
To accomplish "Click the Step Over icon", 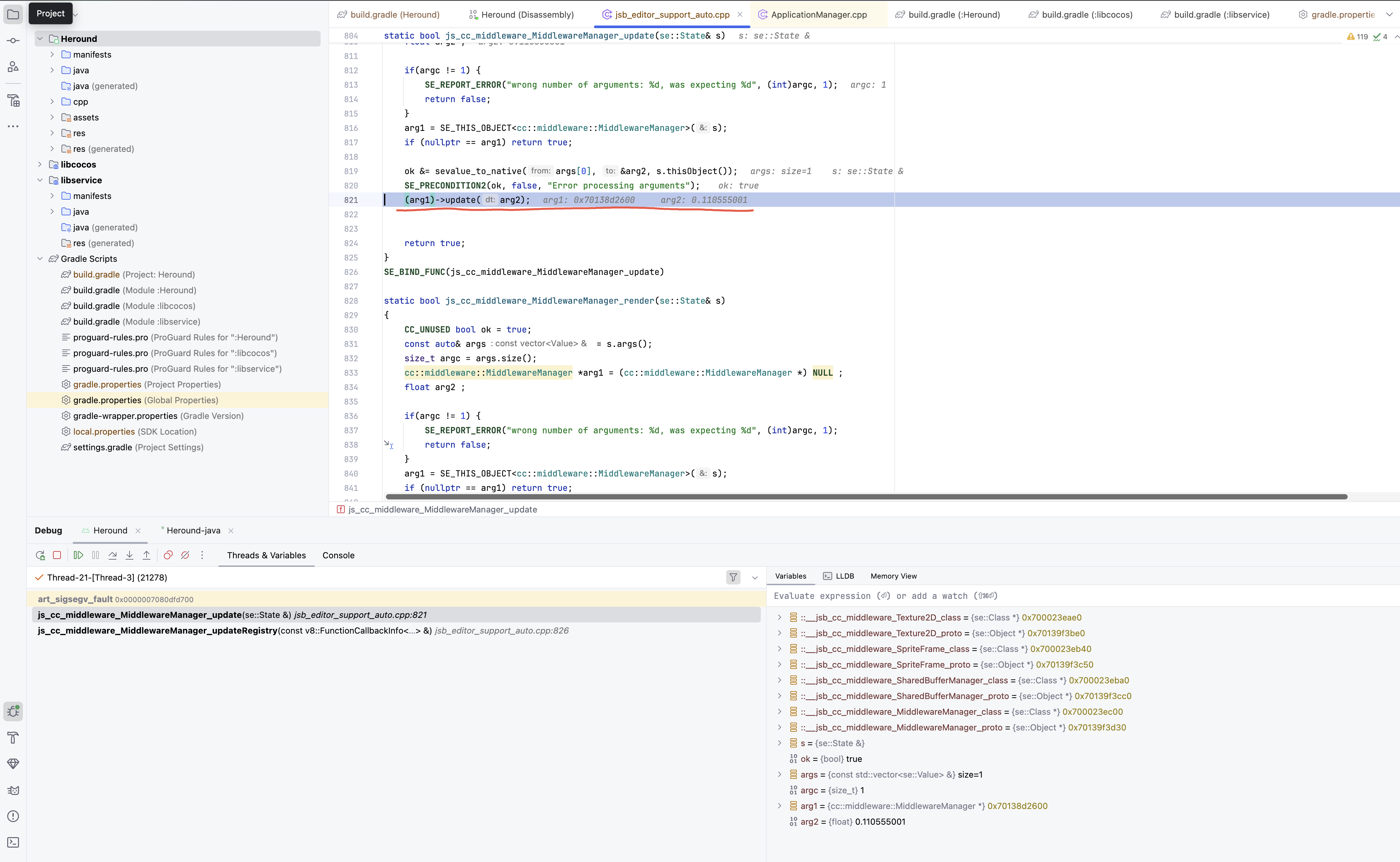I will [113, 555].
